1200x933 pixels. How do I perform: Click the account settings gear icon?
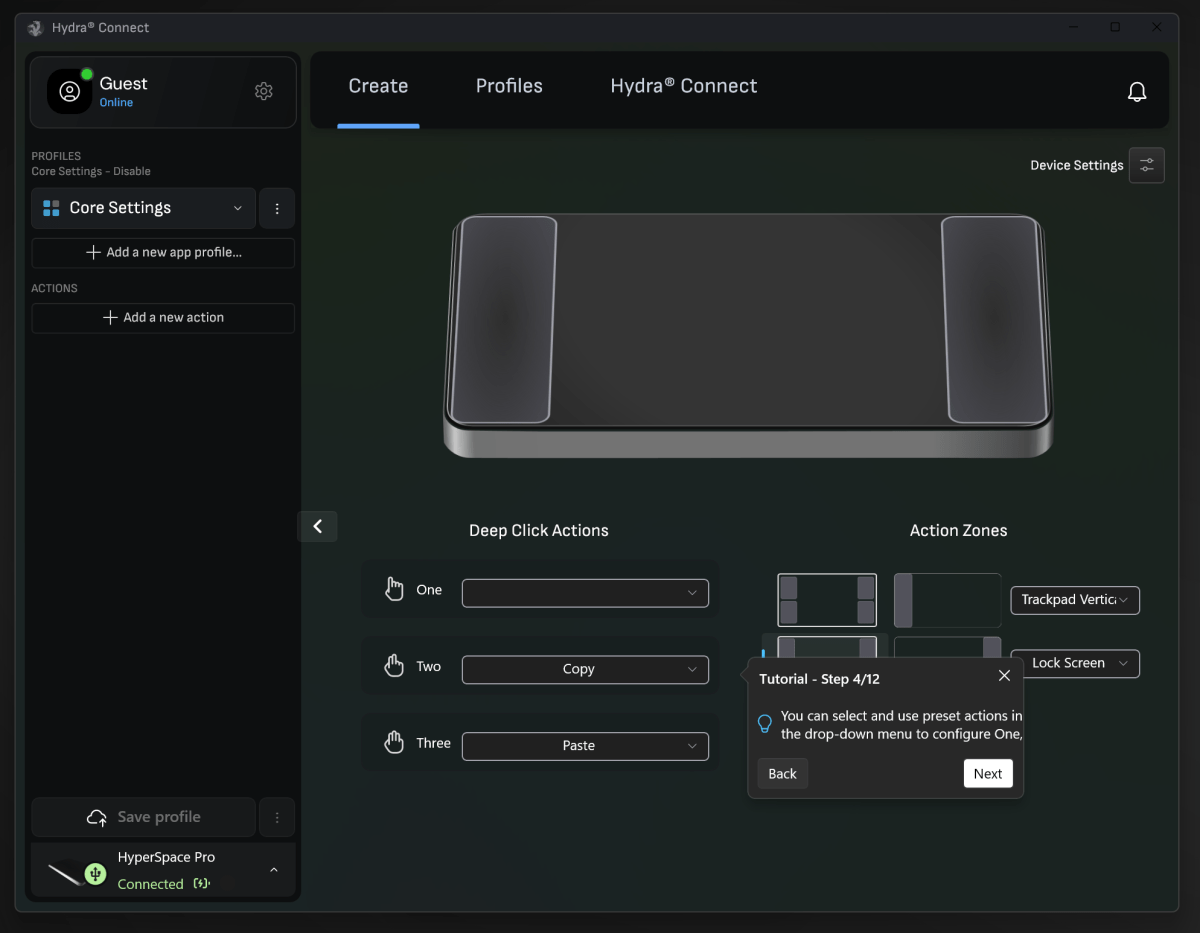tap(264, 91)
